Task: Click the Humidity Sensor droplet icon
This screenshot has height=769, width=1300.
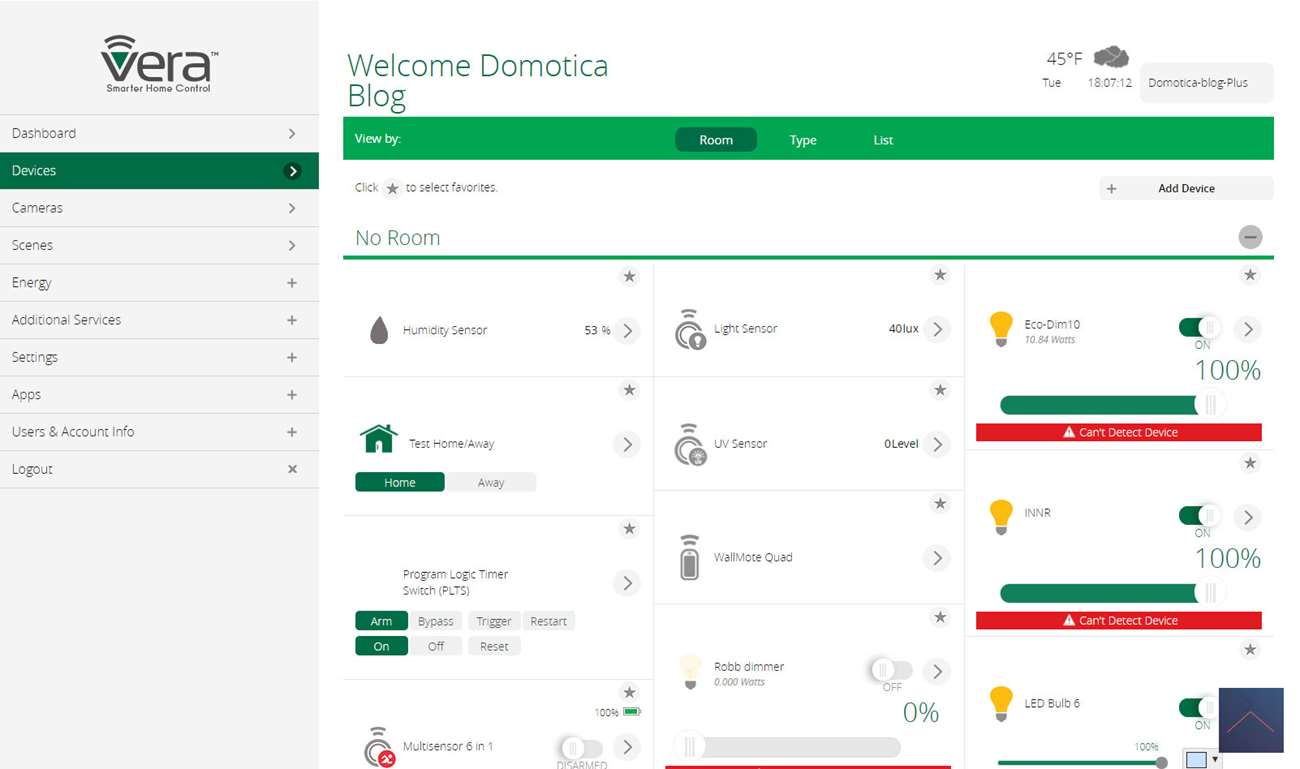Action: tap(379, 330)
